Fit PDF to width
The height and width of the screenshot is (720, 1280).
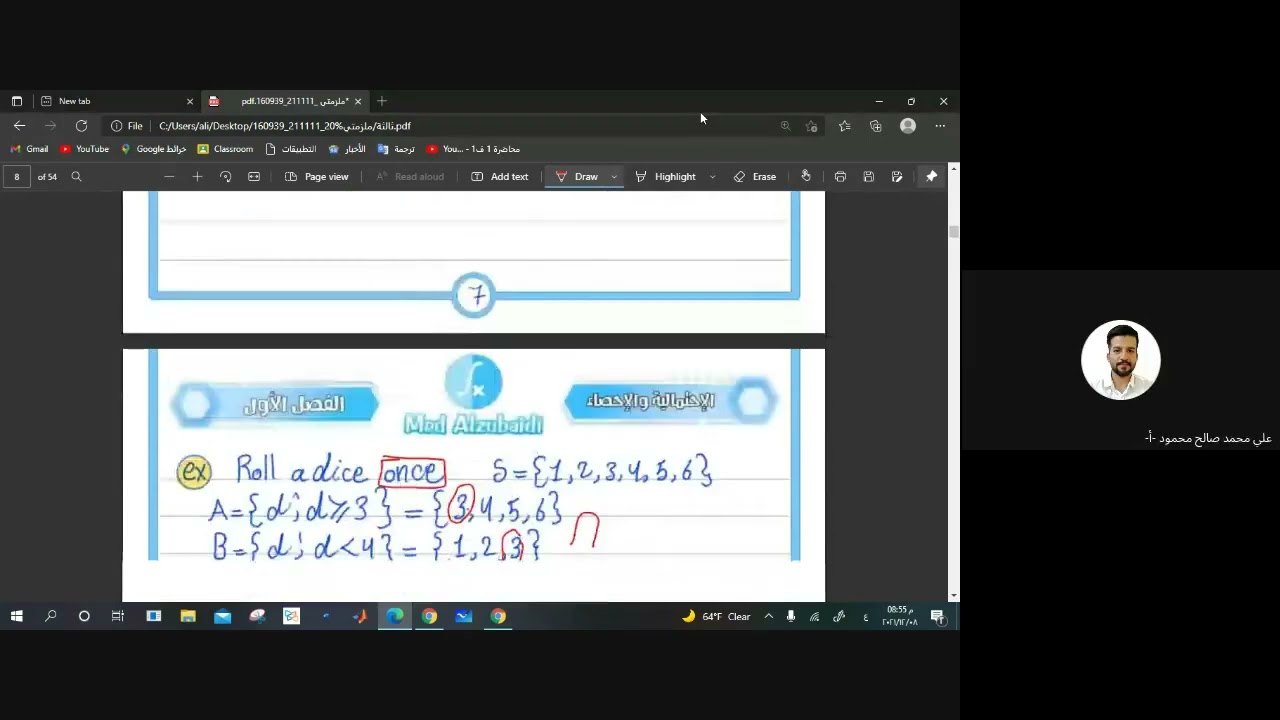pos(254,177)
